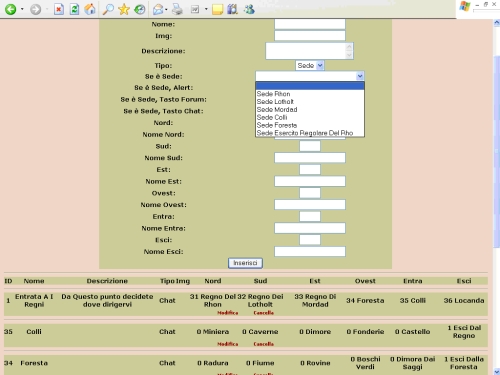Viewport: 500px width, 375px height.
Task: Focus the Nome Sud text field
Action: point(310,158)
